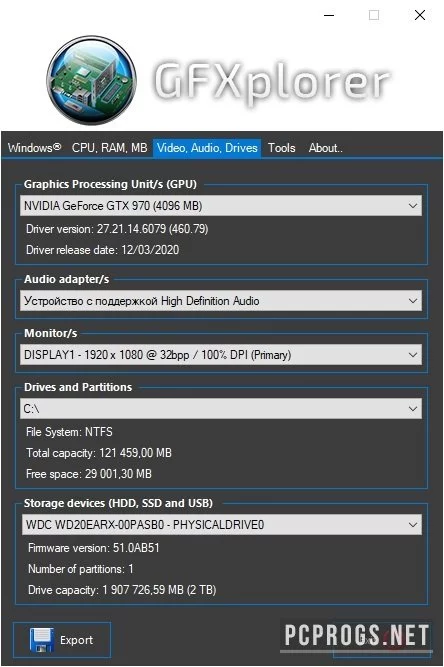Click the Storage devices (HDD, SSD and USB) heading
Screen dimensions: 444x667
coord(118,503)
